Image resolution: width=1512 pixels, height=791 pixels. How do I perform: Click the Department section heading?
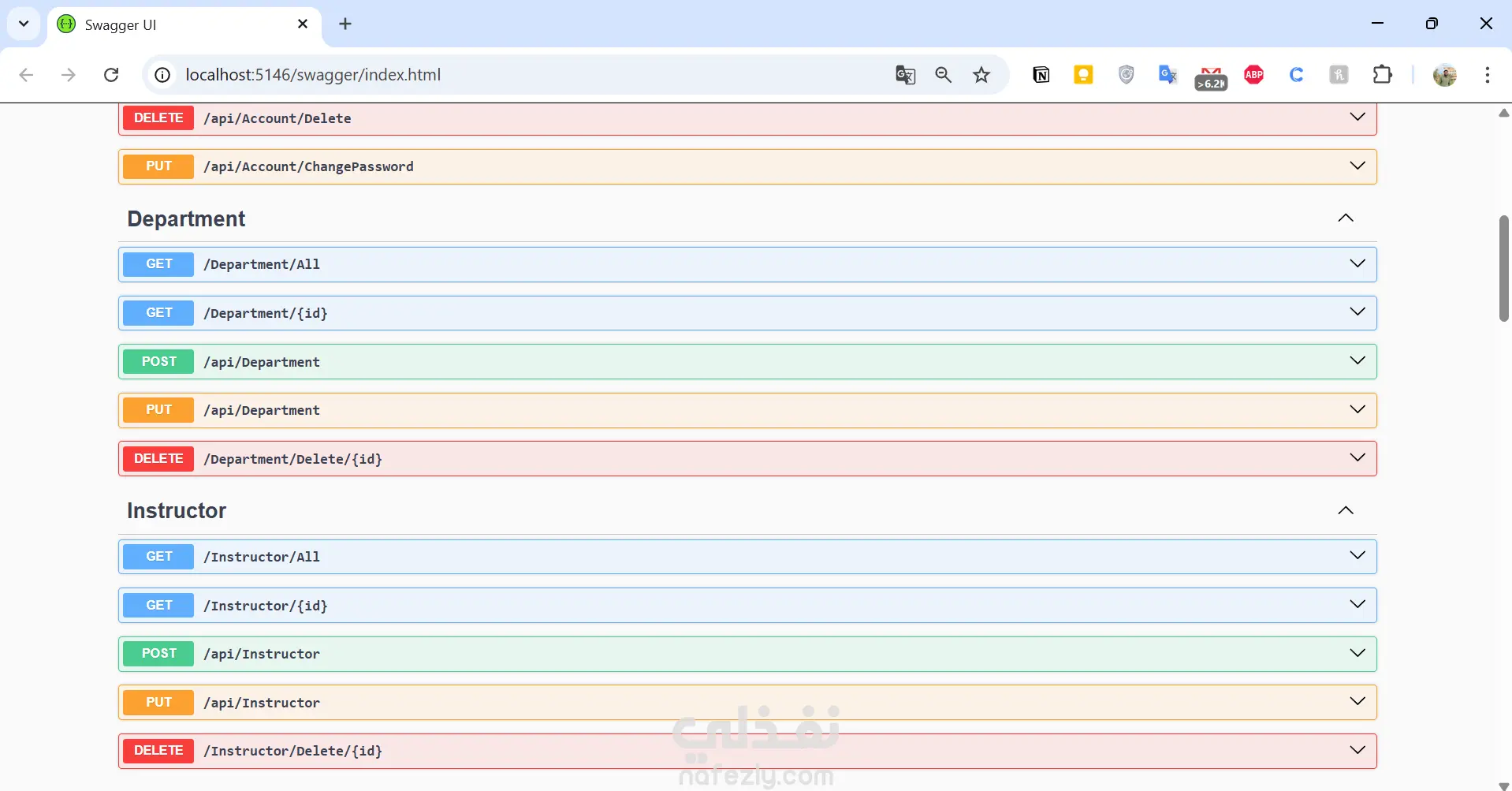(186, 219)
